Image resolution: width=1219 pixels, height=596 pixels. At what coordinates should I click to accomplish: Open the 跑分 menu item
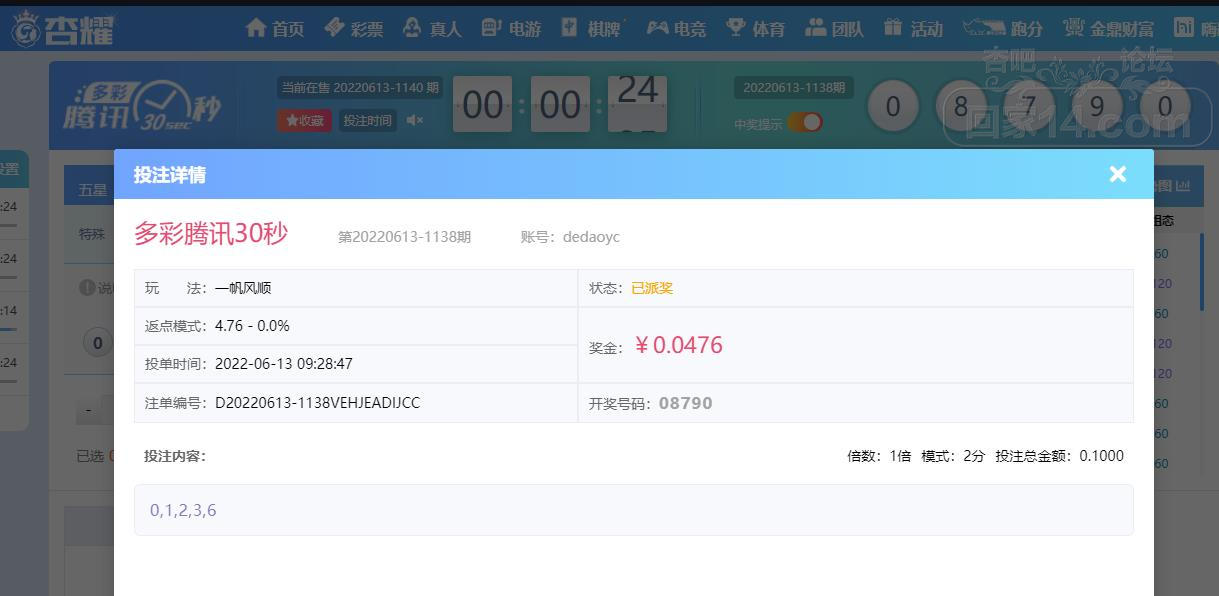tap(1003, 28)
